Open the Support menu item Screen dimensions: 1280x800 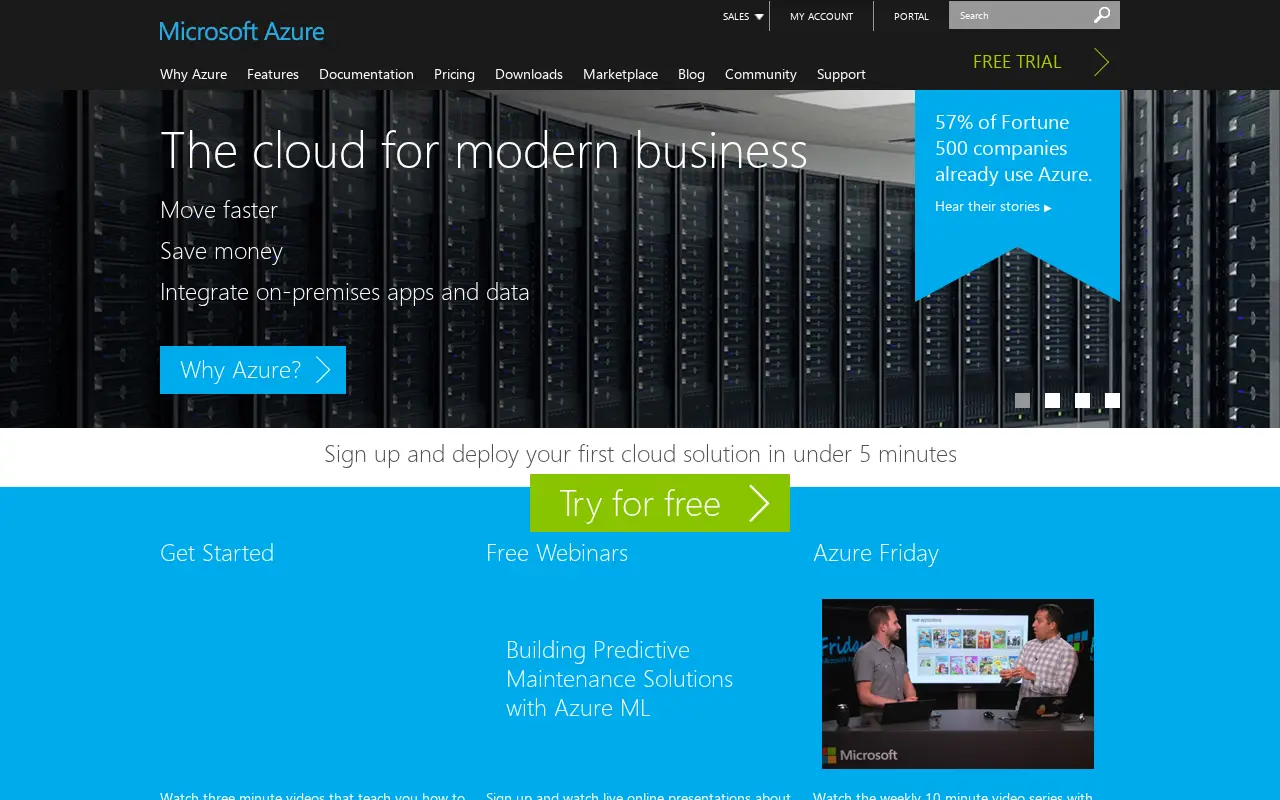click(x=841, y=74)
